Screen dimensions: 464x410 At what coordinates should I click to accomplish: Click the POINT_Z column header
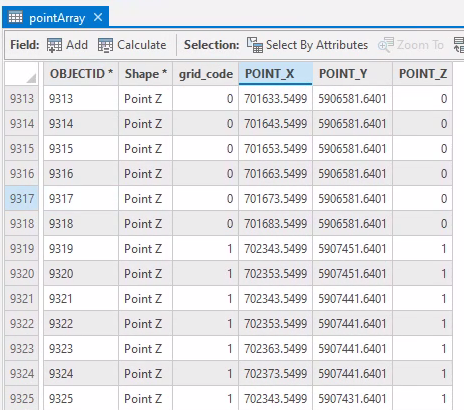(x=422, y=74)
